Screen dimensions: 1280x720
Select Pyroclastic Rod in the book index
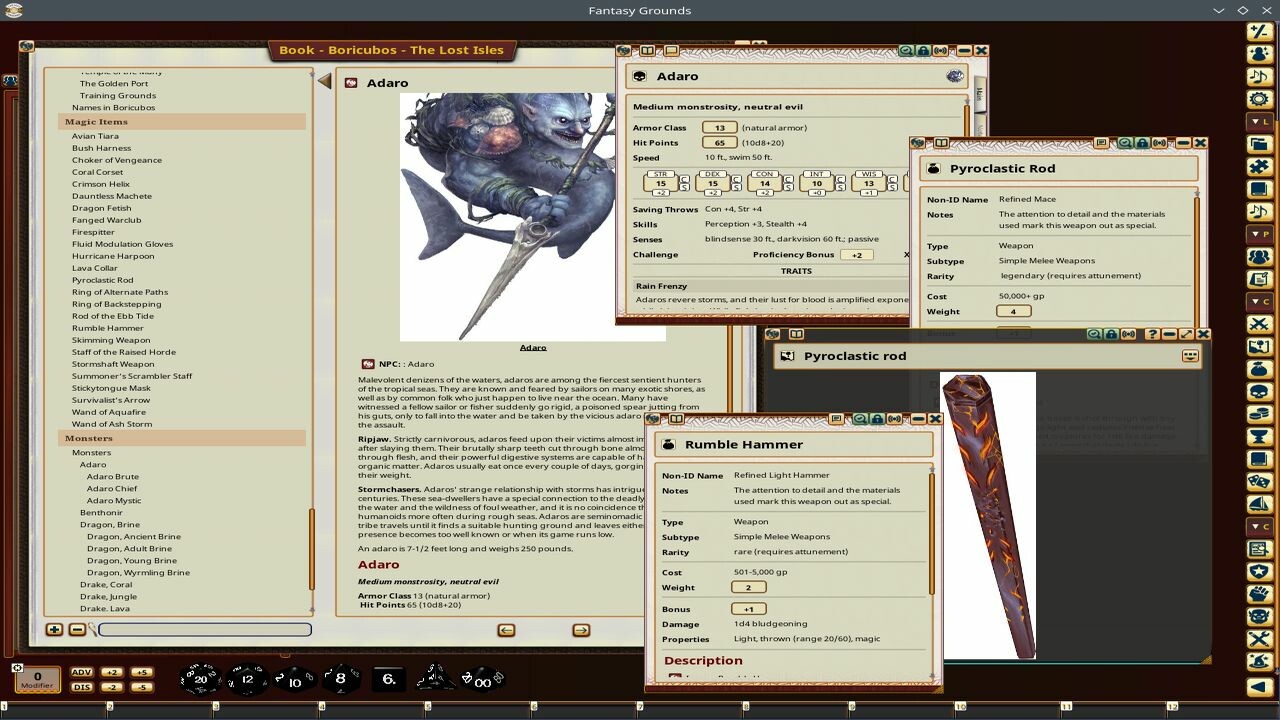[102, 281]
